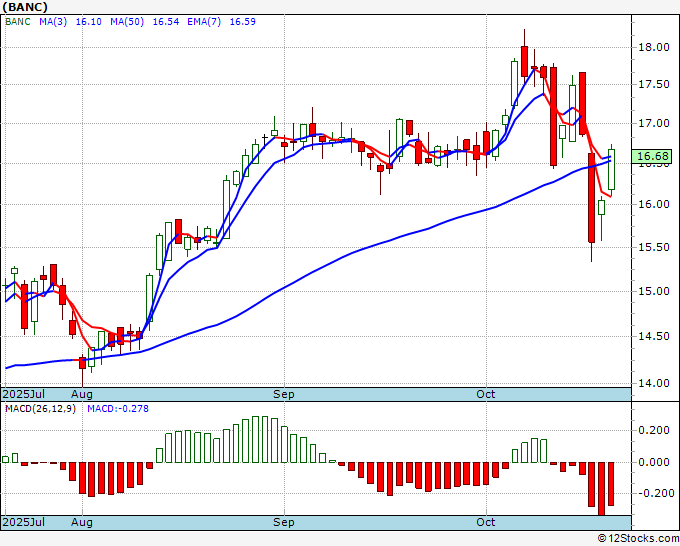Image resolution: width=680 pixels, height=546 pixels.
Task: Select the MA(3) legend label
Action: tap(53, 21)
